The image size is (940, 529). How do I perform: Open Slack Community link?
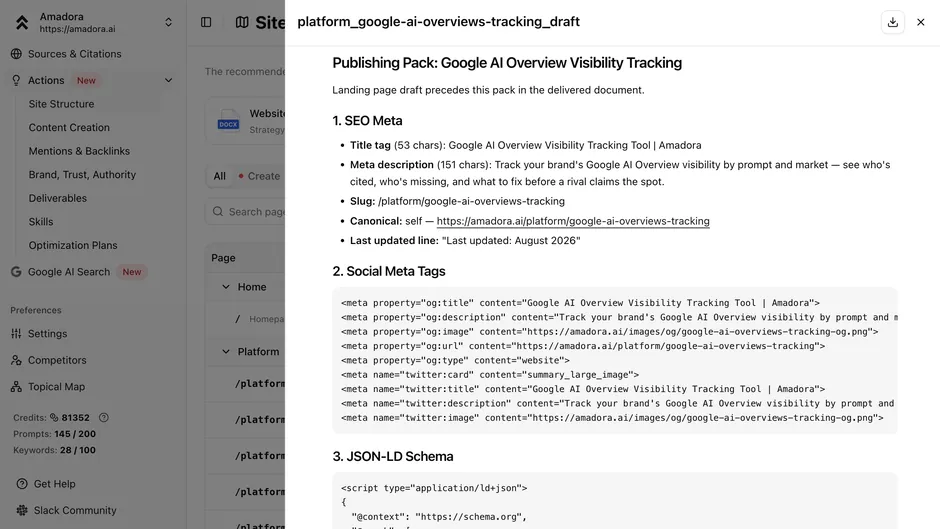tap(75, 510)
